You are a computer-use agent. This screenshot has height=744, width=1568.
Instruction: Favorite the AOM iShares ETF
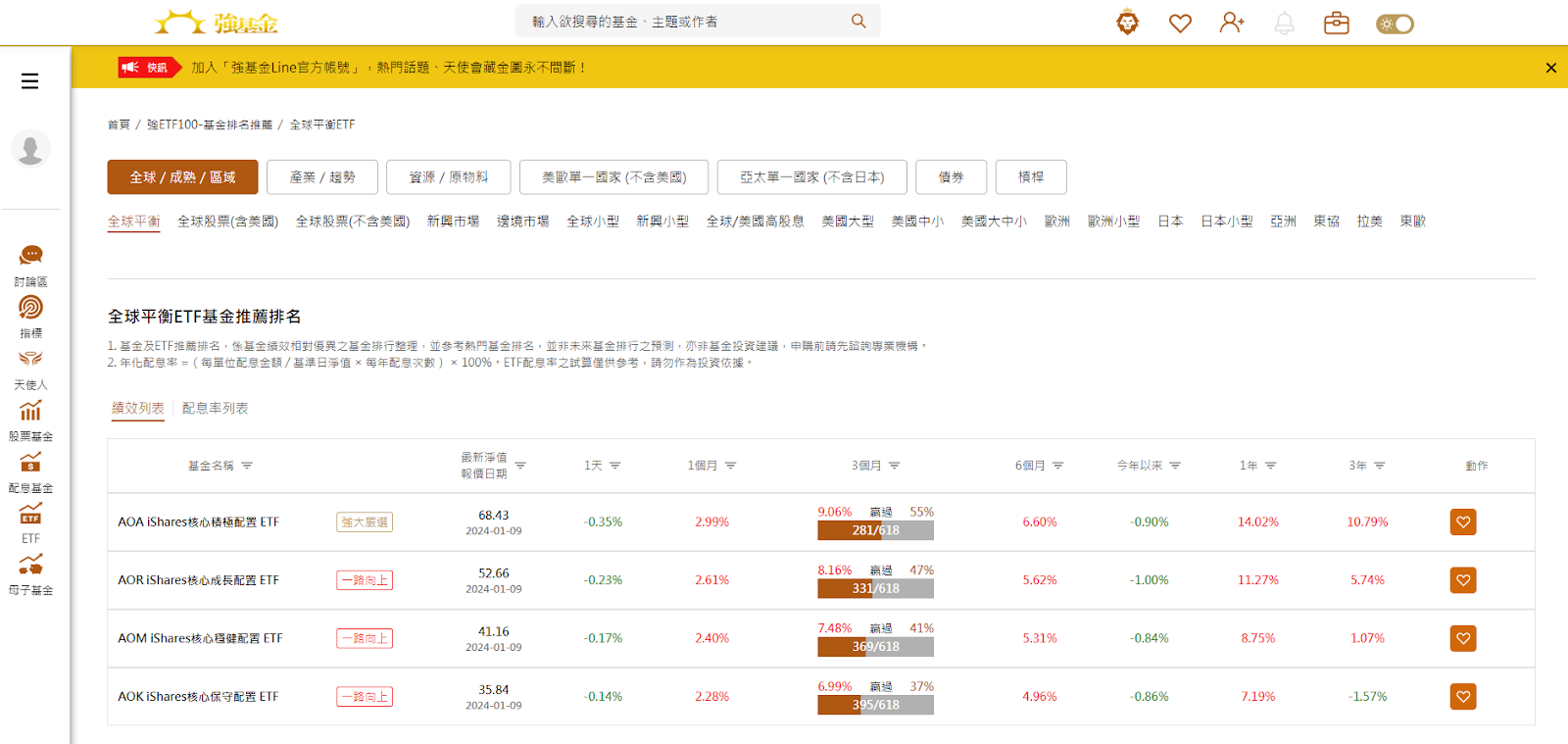click(1463, 638)
